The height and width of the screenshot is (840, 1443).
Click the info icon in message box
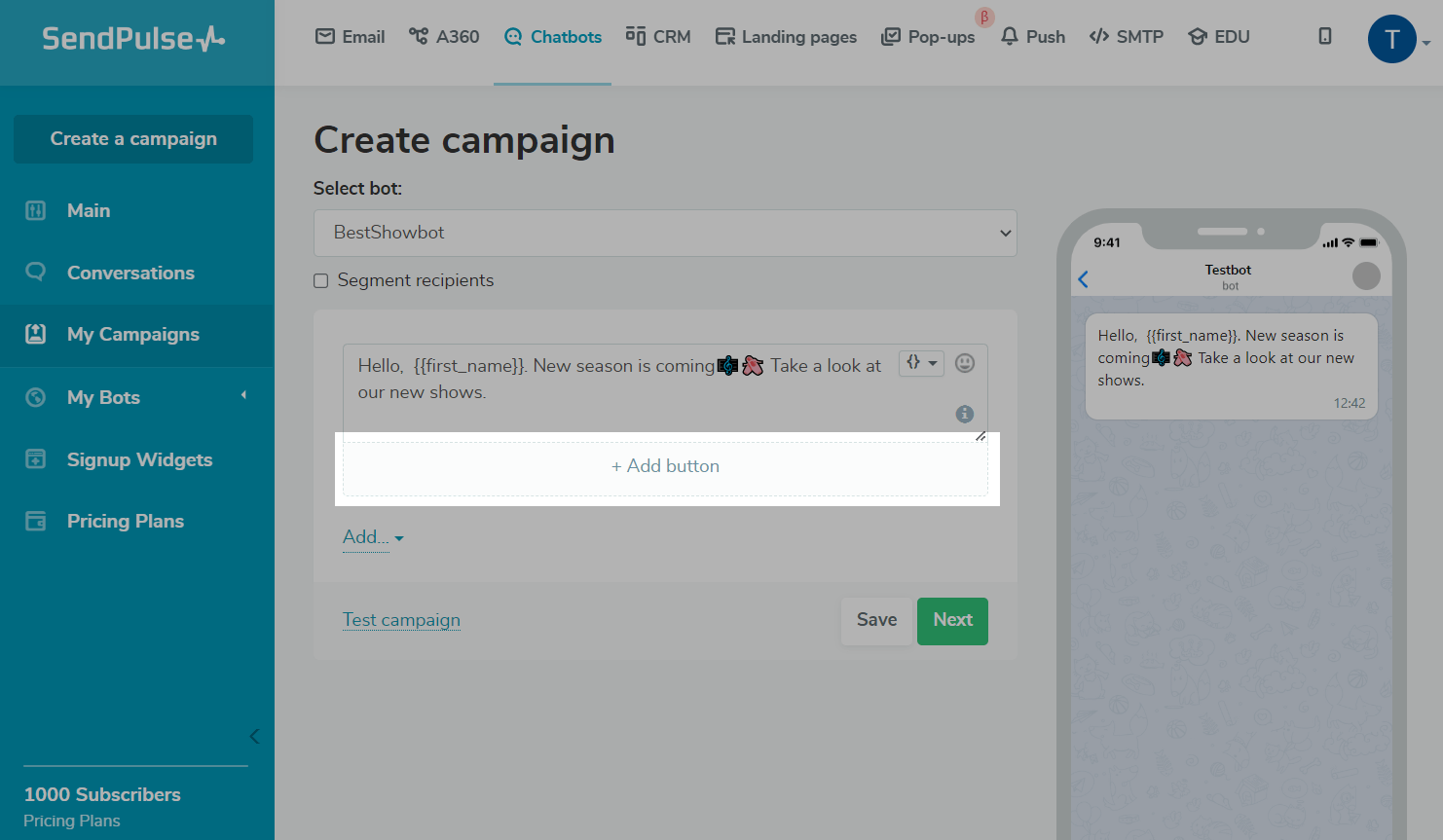coord(965,414)
